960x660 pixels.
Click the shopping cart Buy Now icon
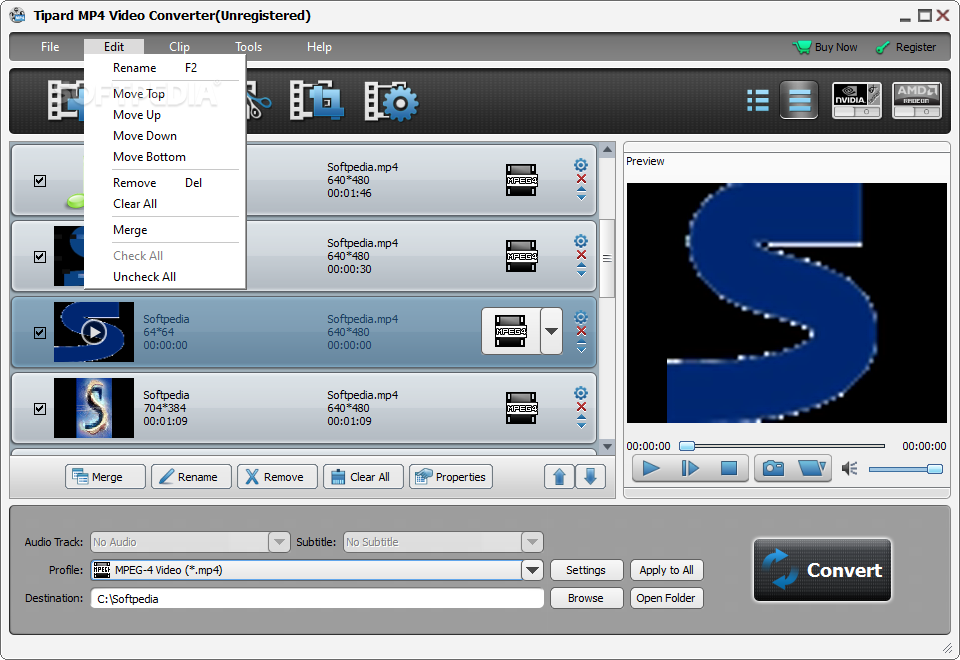point(801,47)
